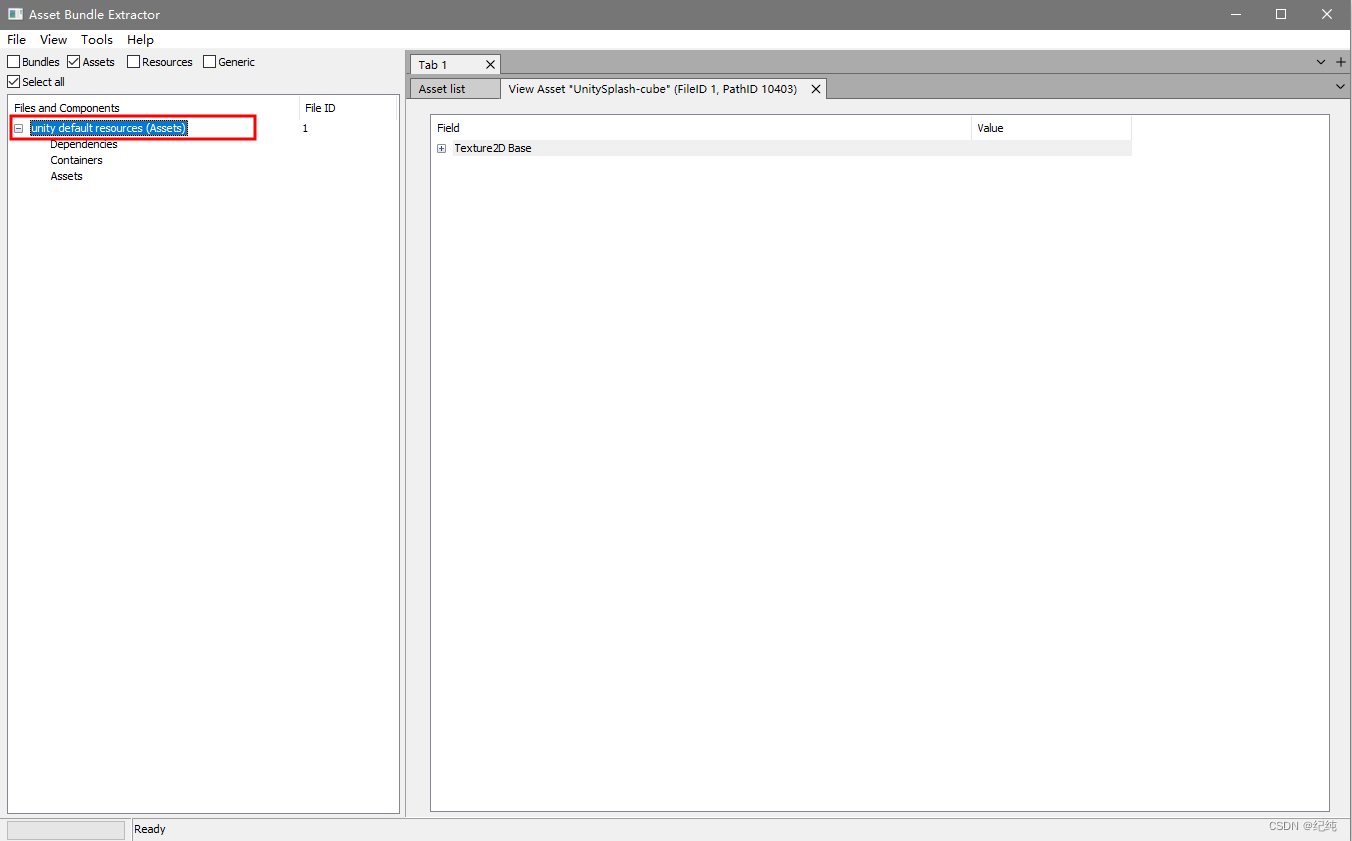Click the Value column header
The height and width of the screenshot is (841, 1352).
[1051, 128]
